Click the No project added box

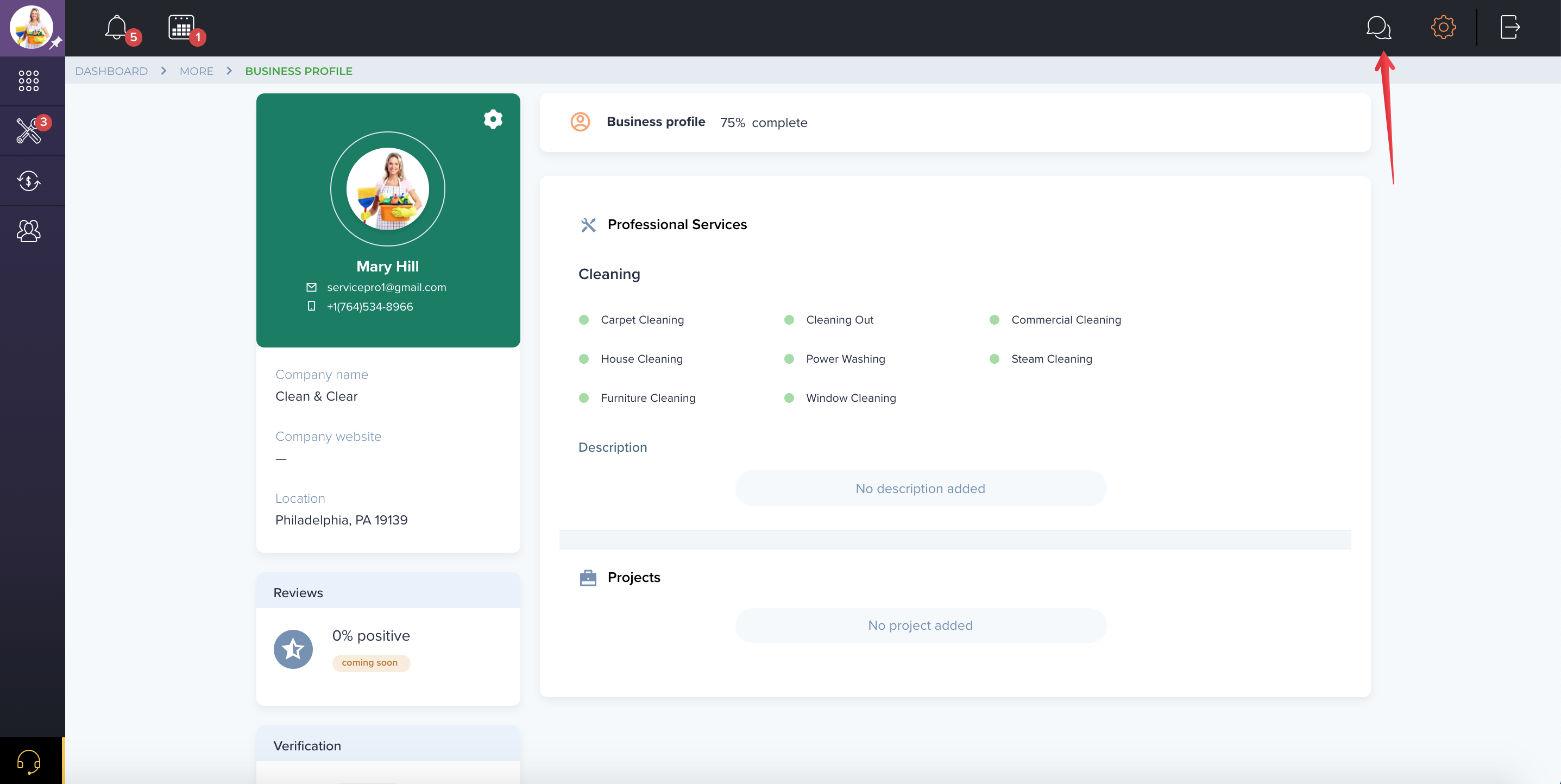click(921, 625)
